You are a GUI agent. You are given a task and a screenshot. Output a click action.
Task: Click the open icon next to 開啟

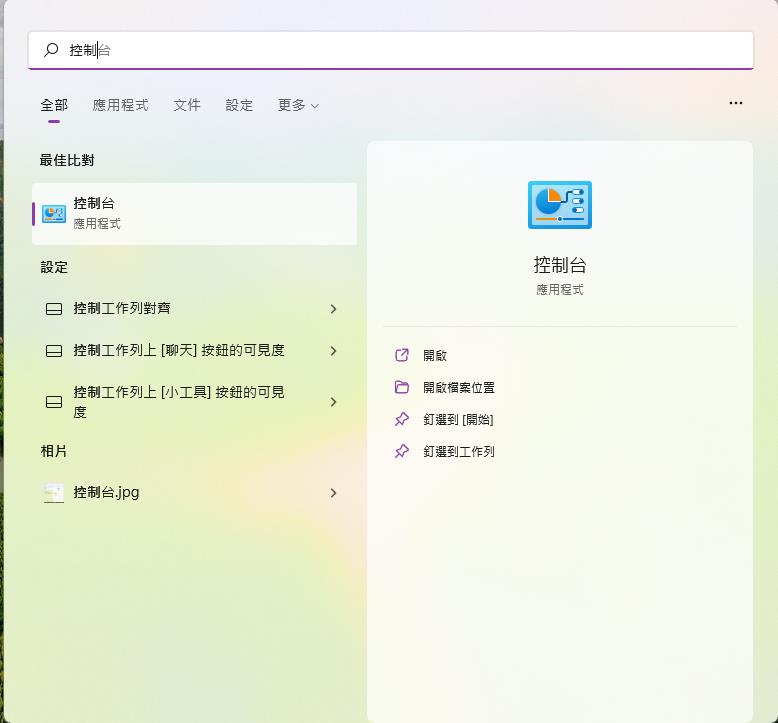pyautogui.click(x=402, y=355)
